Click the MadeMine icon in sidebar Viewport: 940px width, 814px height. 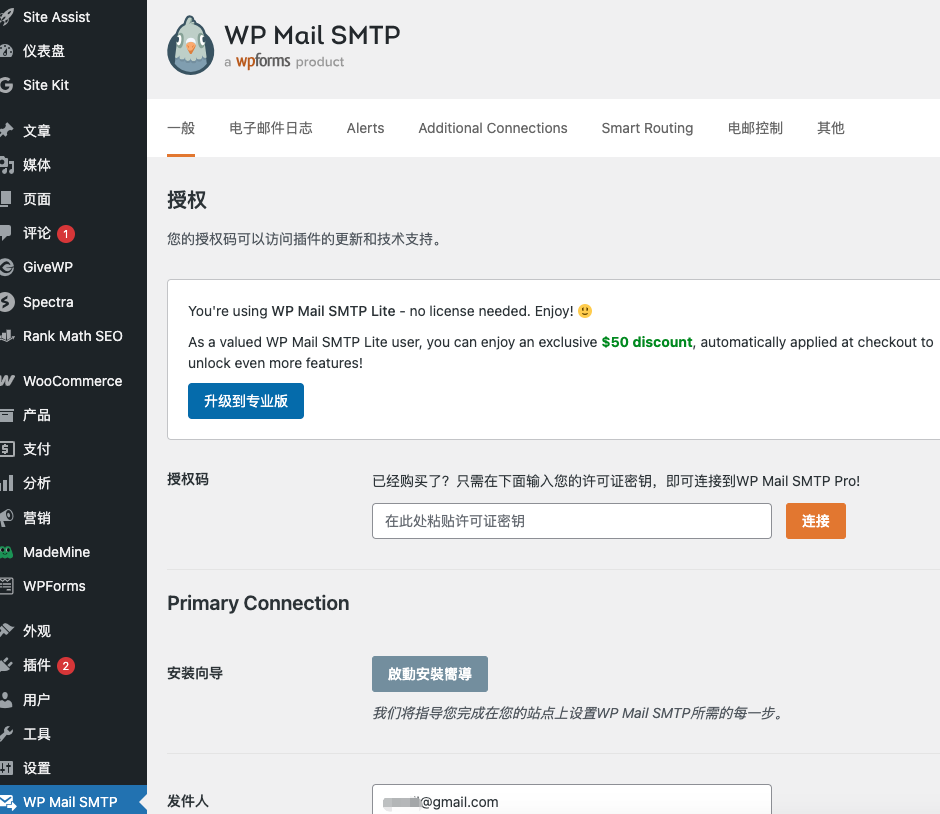tap(6, 552)
